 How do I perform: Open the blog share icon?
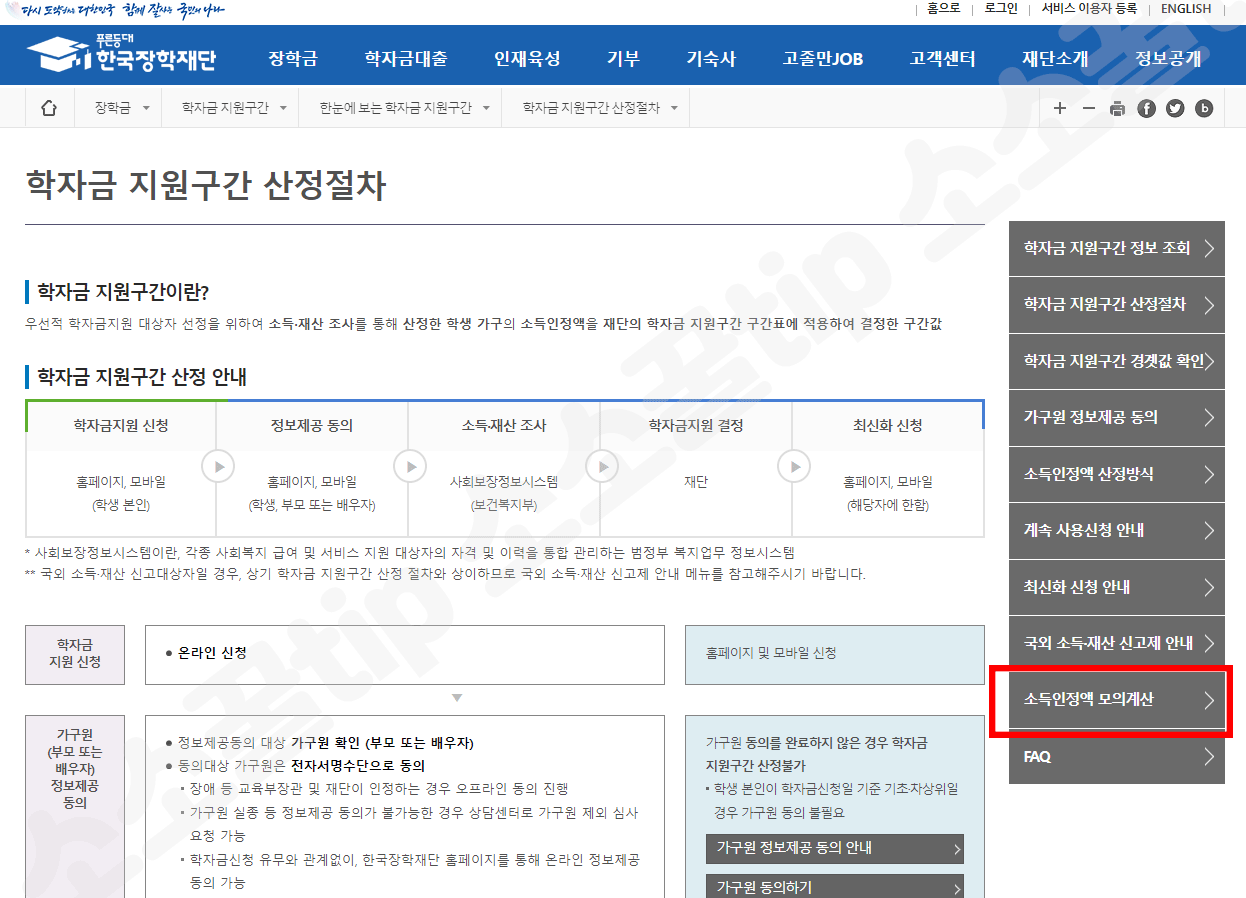pos(1203,107)
